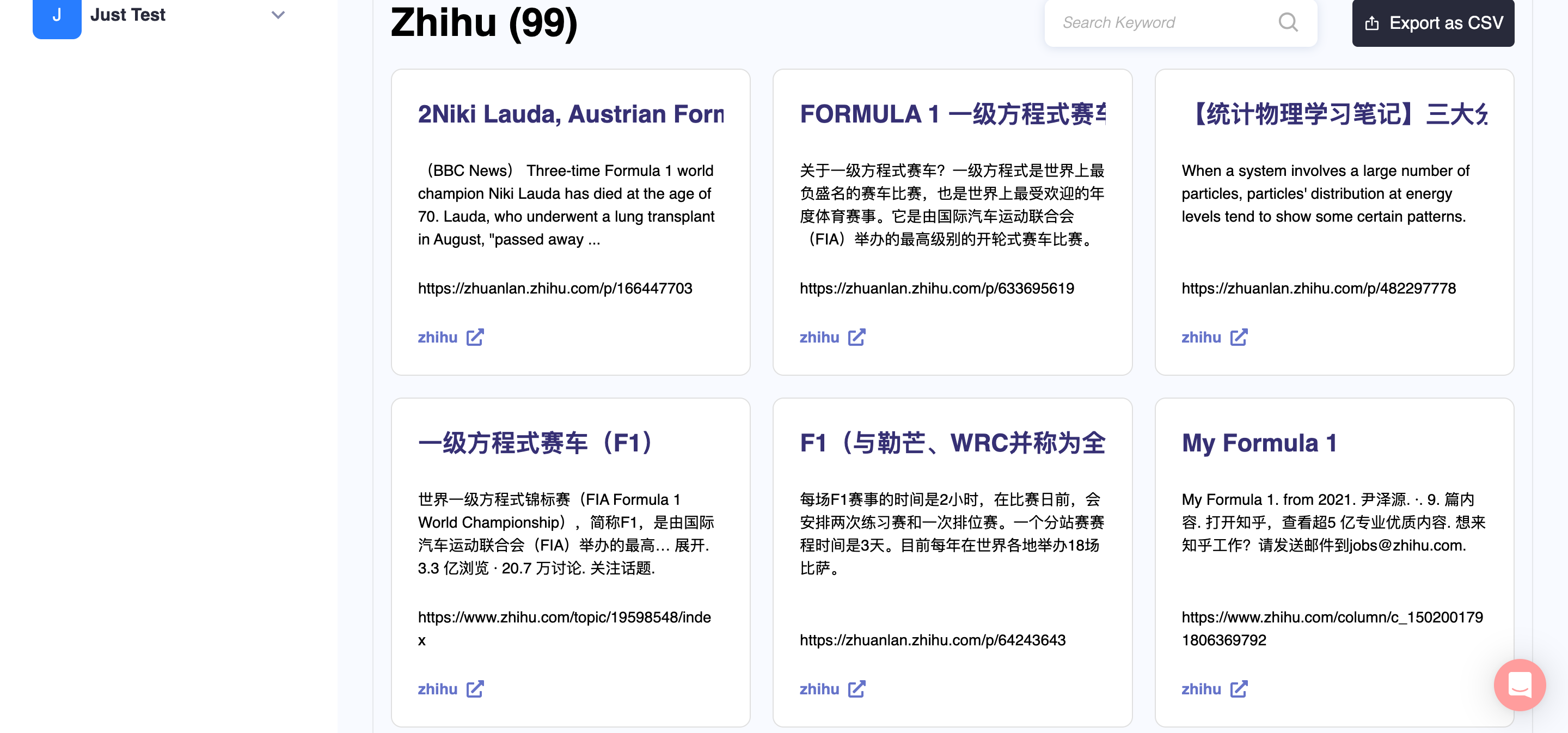
Task: Open external link icon on 统计物理学习笔记 card
Action: (x=1238, y=337)
